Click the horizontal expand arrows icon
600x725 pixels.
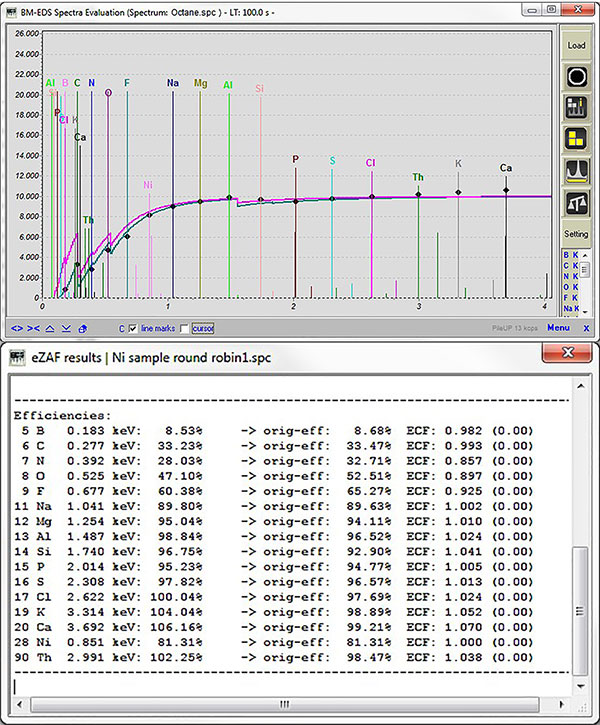pyautogui.click(x=17, y=328)
